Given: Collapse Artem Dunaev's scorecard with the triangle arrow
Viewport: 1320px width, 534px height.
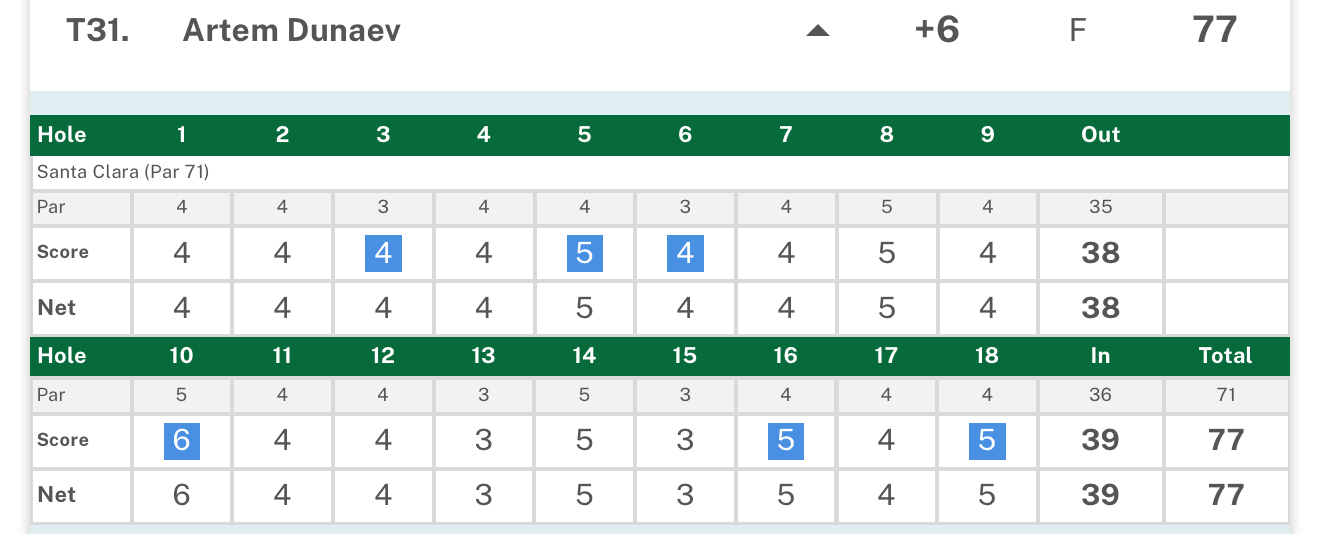Looking at the screenshot, I should click(818, 31).
